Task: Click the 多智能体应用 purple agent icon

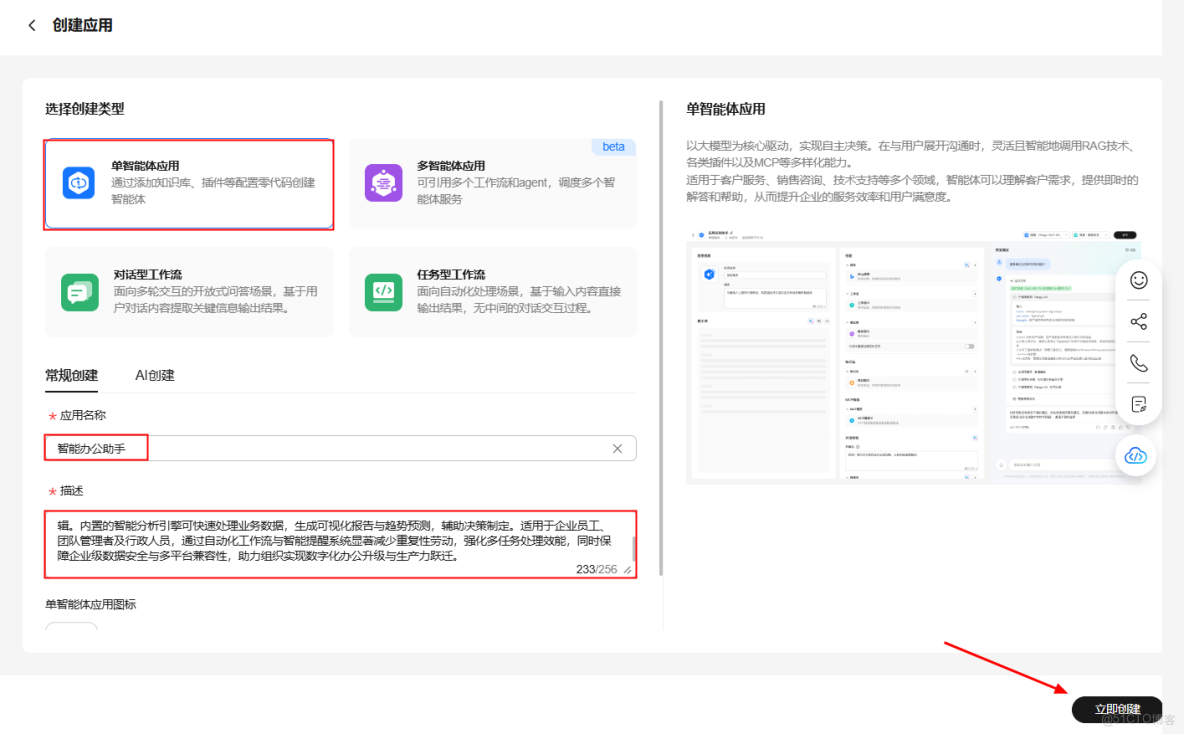Action: [384, 183]
